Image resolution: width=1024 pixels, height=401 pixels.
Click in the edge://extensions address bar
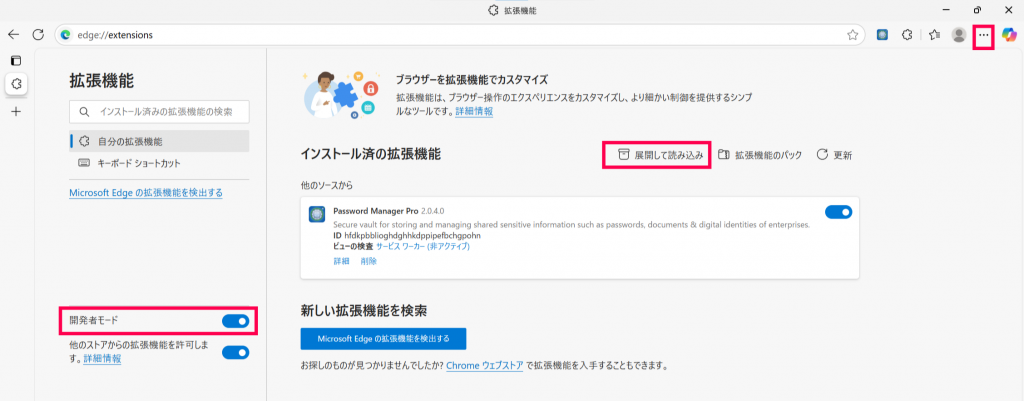[x=460, y=35]
